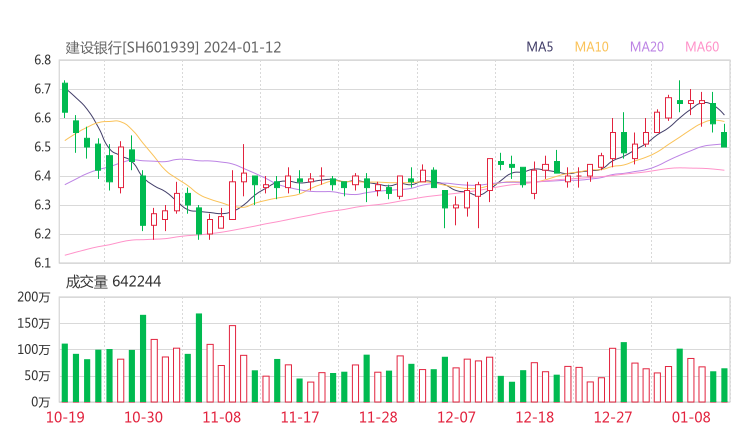The image size is (740, 440).
Task: Click the 0万 volume axis label
Action: tap(41, 402)
